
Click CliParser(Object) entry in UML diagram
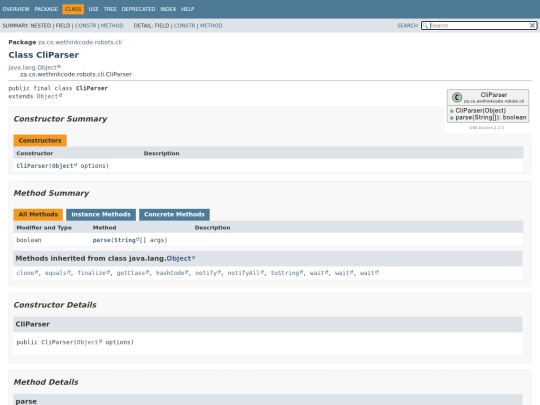(x=480, y=111)
